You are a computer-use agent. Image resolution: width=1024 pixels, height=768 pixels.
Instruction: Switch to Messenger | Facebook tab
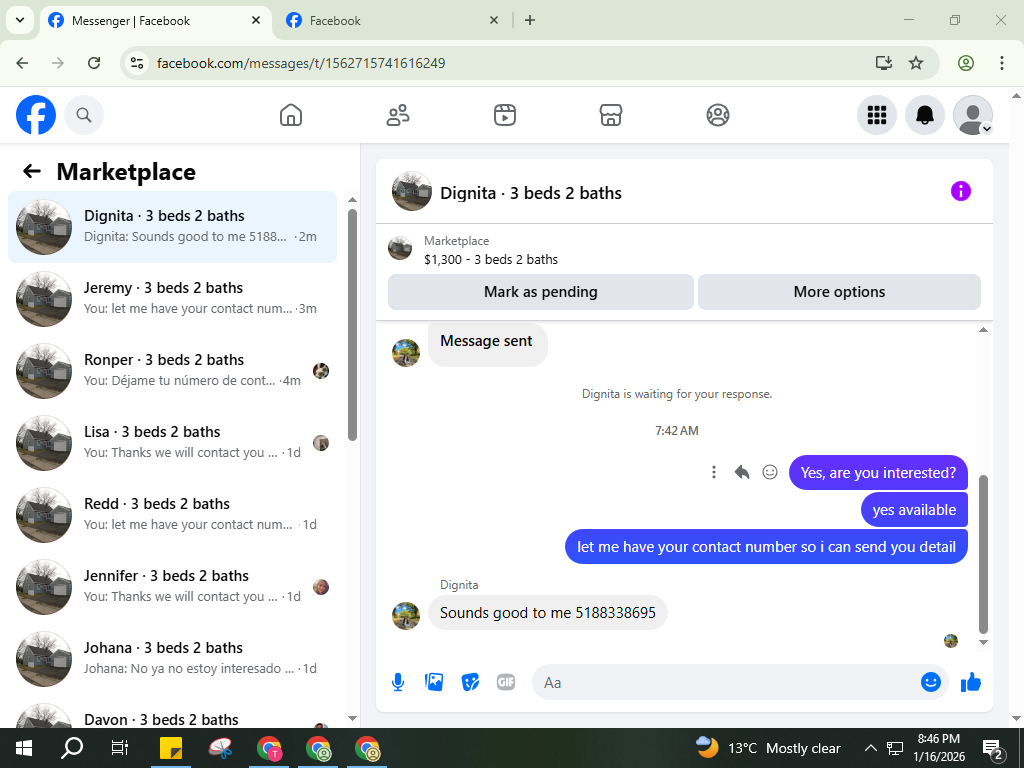tap(155, 21)
